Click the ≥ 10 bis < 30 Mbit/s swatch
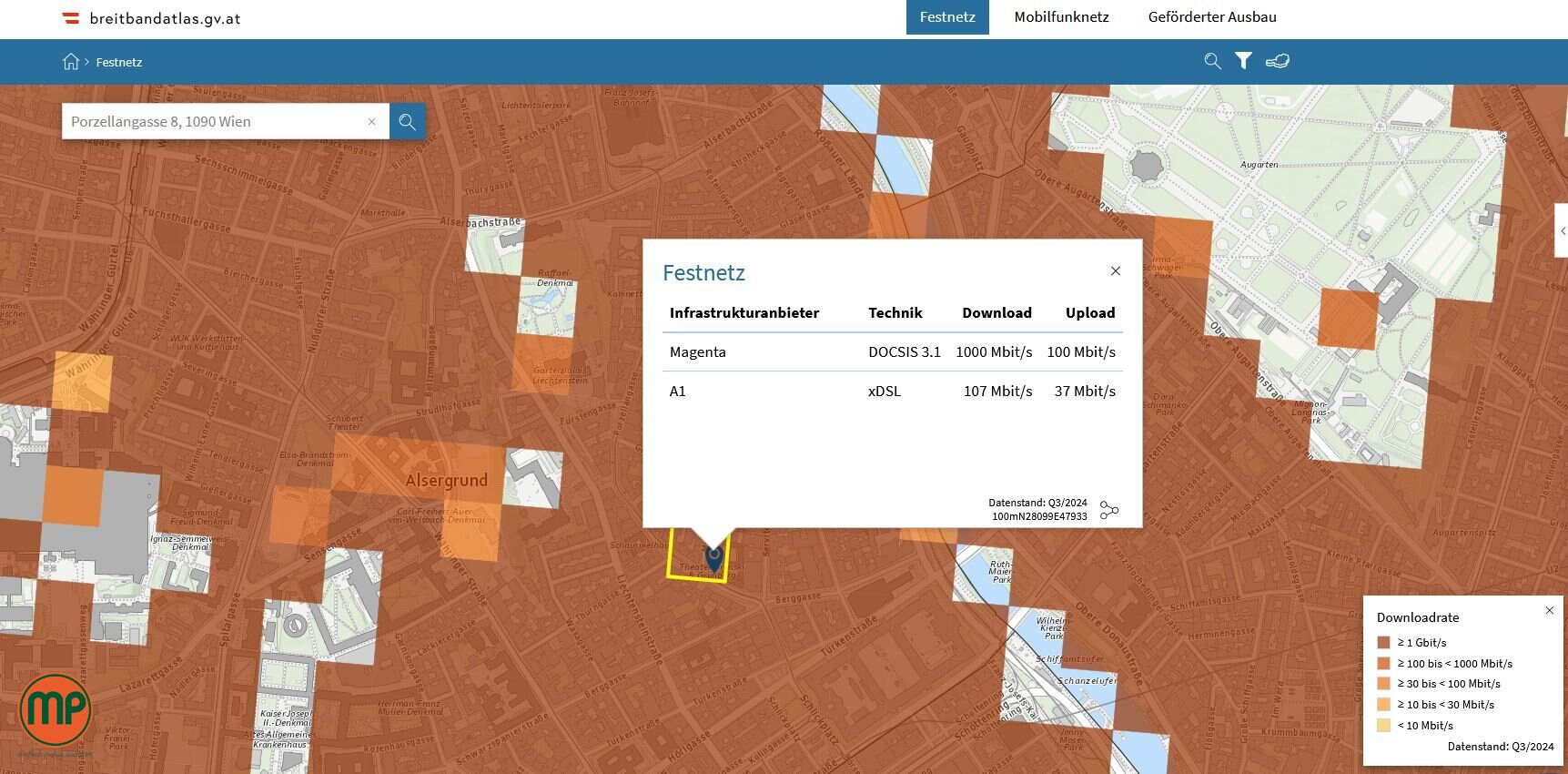The image size is (1568, 774). tap(1384, 705)
